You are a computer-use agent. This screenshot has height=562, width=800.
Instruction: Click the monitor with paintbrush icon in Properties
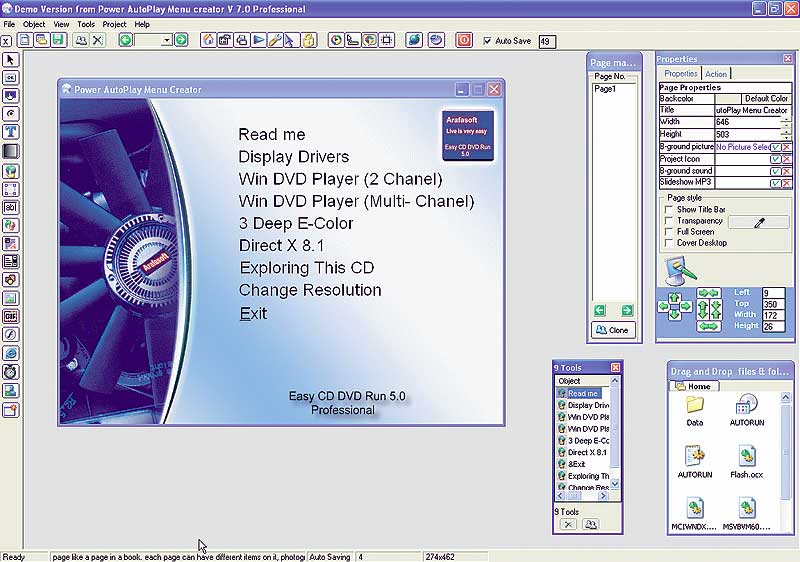[x=680, y=270]
